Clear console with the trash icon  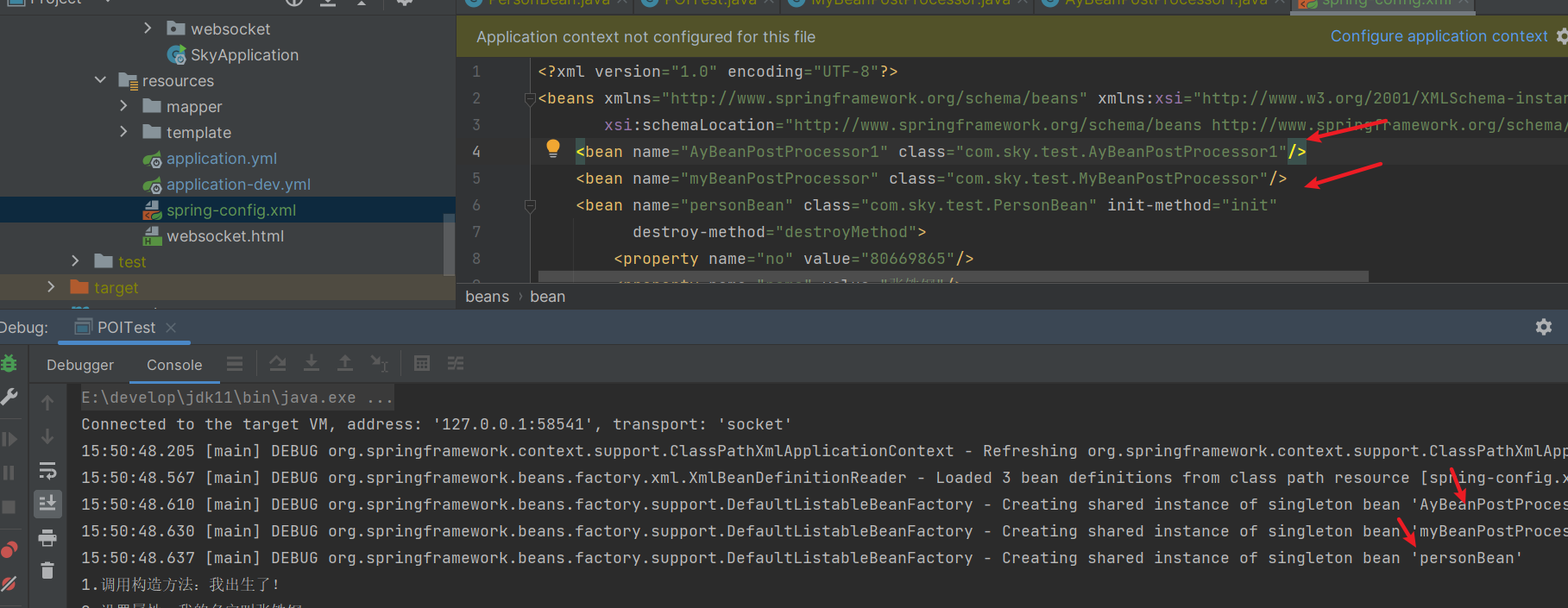[47, 570]
